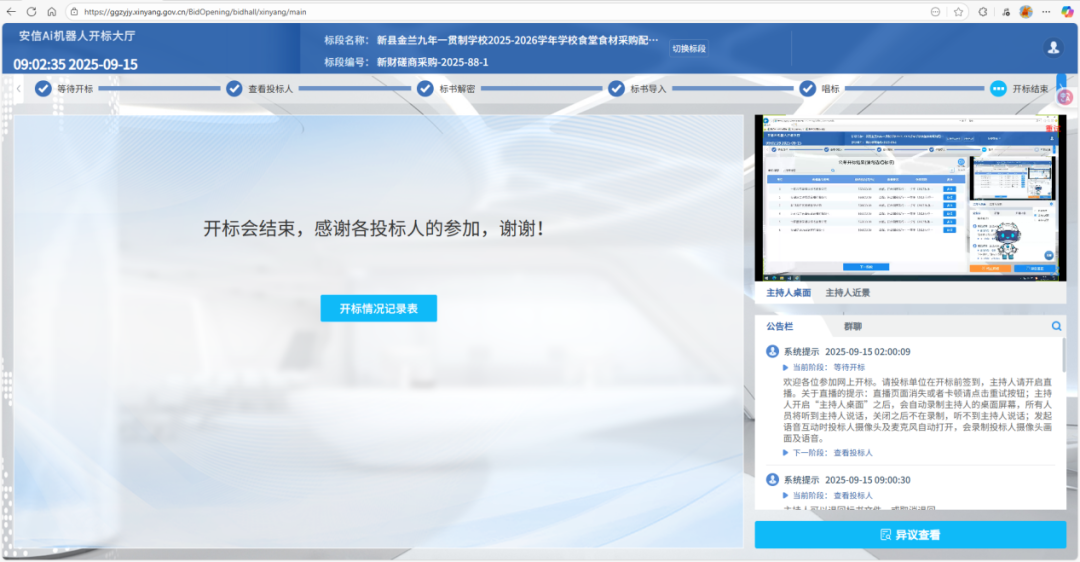Collapse steps with left chevron arrow
Image resolution: width=1080 pixels, height=562 pixels.
(x=19, y=89)
